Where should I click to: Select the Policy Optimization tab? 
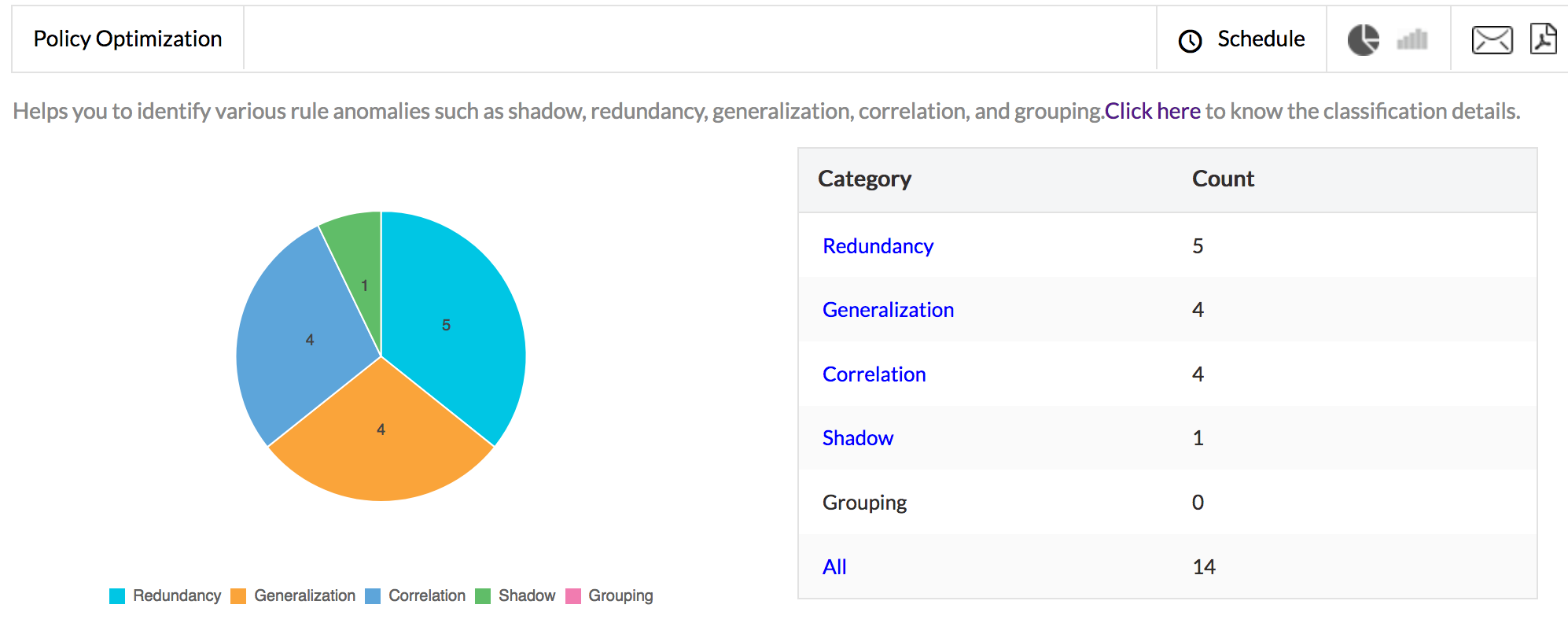(x=127, y=39)
